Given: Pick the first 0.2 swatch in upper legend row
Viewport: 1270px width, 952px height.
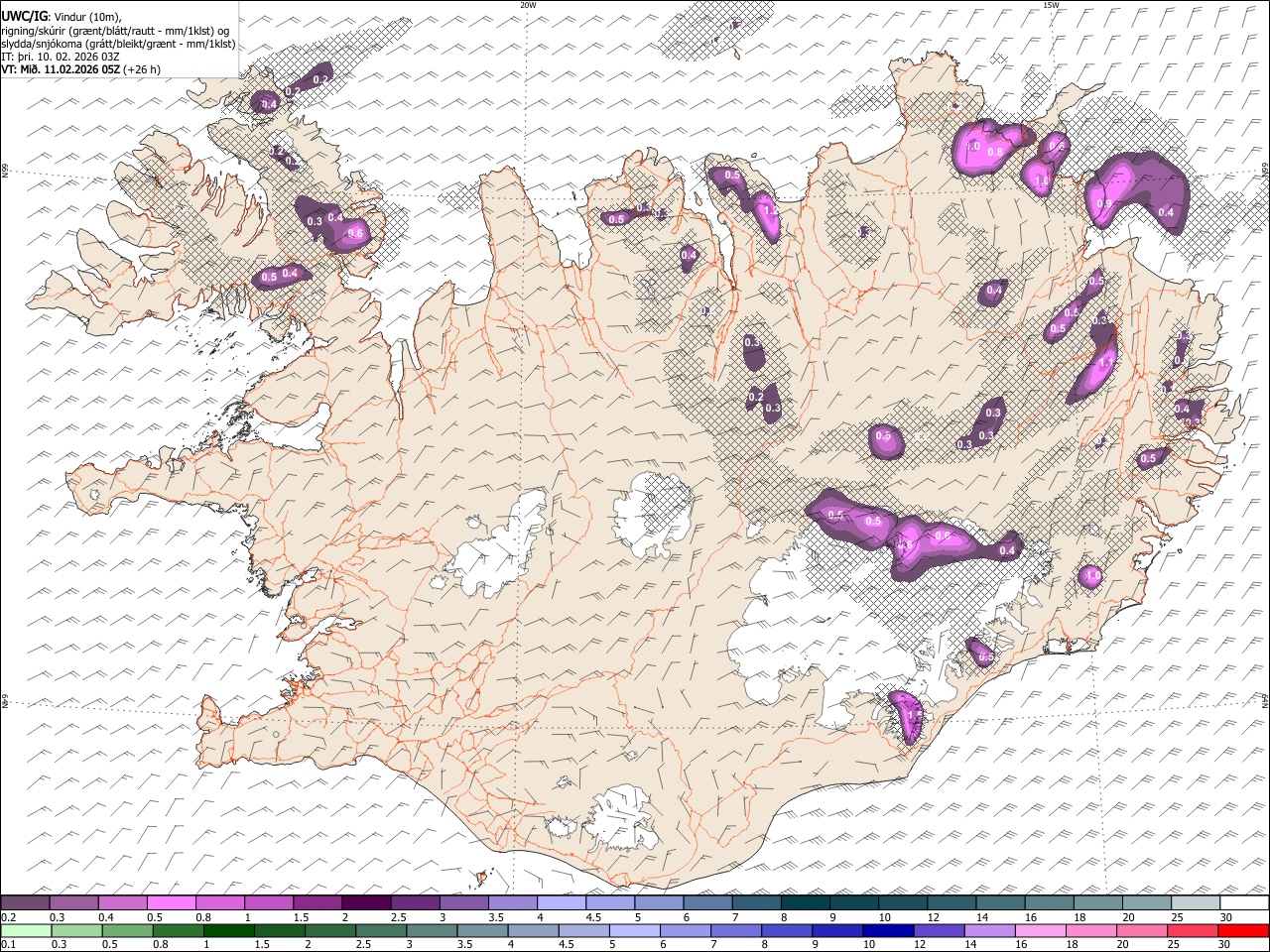Looking at the screenshot, I should [25, 902].
